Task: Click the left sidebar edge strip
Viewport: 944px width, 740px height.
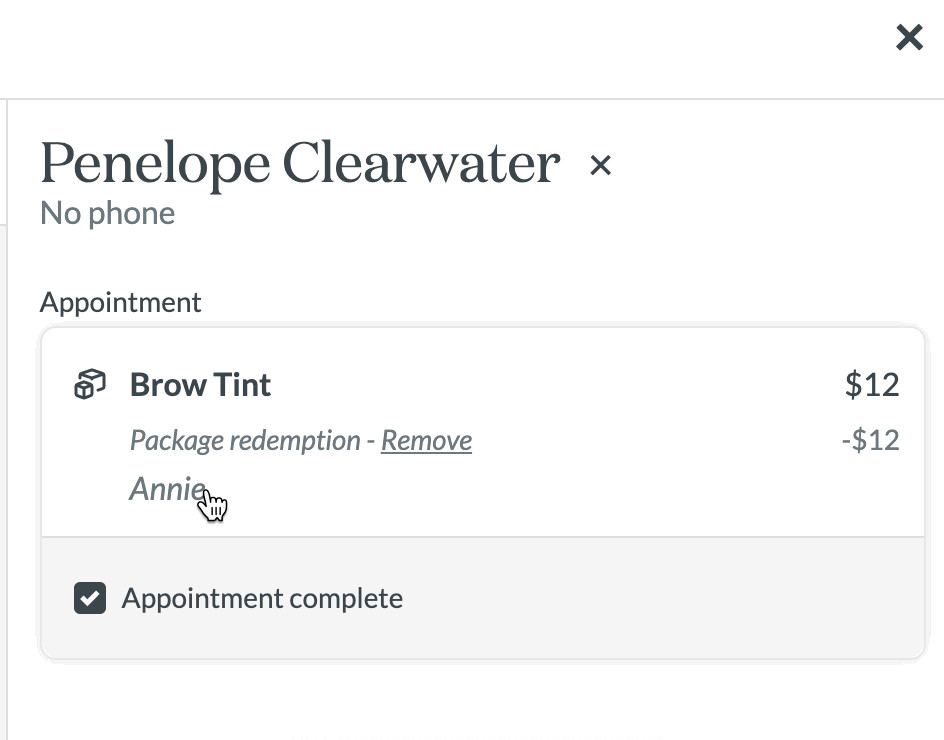Action: [x=3, y=421]
